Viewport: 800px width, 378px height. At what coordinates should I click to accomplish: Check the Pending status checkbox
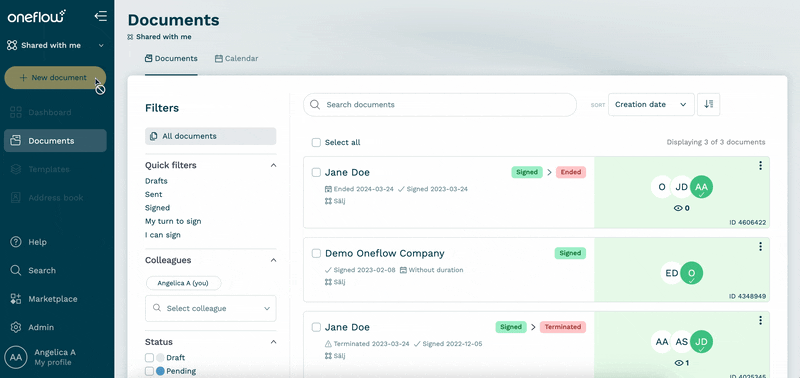click(149, 371)
